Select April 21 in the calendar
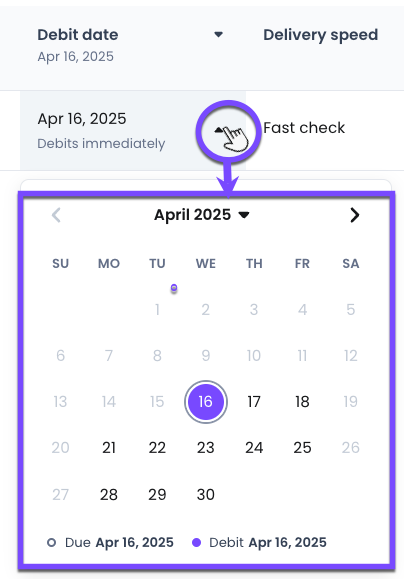The image size is (404, 579). pyautogui.click(x=109, y=448)
